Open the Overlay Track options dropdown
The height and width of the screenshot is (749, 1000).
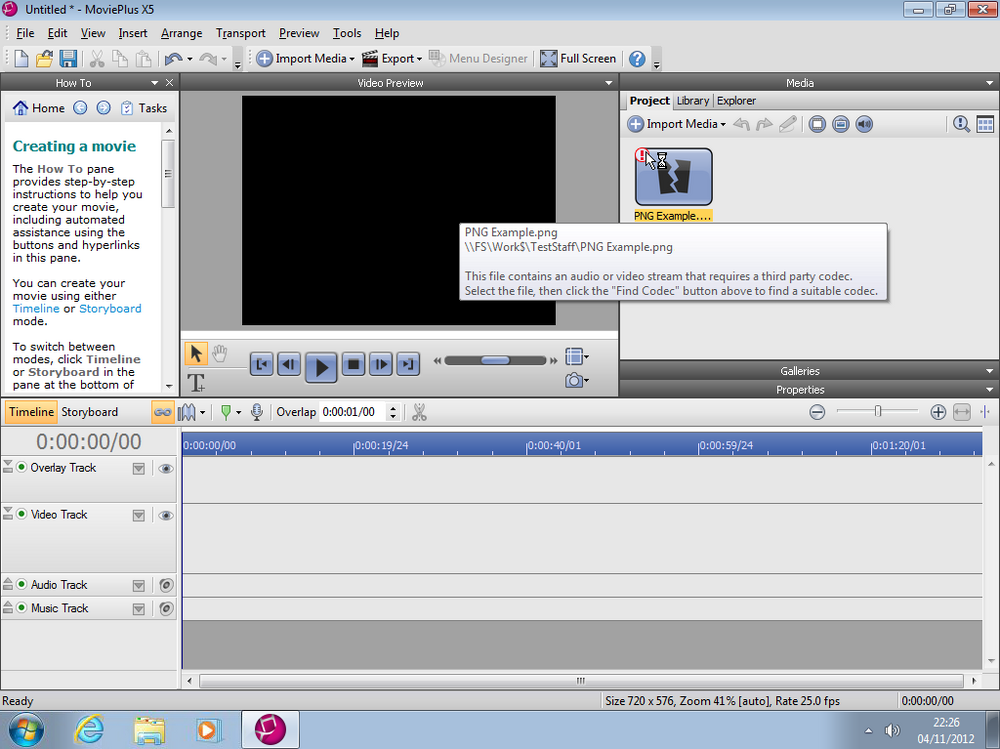tap(138, 469)
